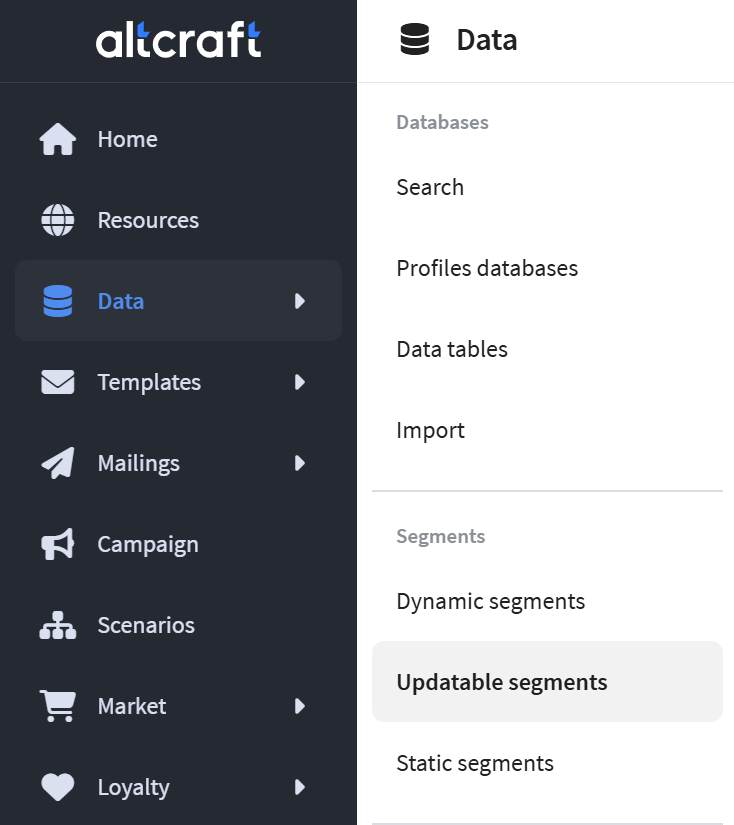
Task: Expand the Mailings submenu arrow
Action: point(300,463)
